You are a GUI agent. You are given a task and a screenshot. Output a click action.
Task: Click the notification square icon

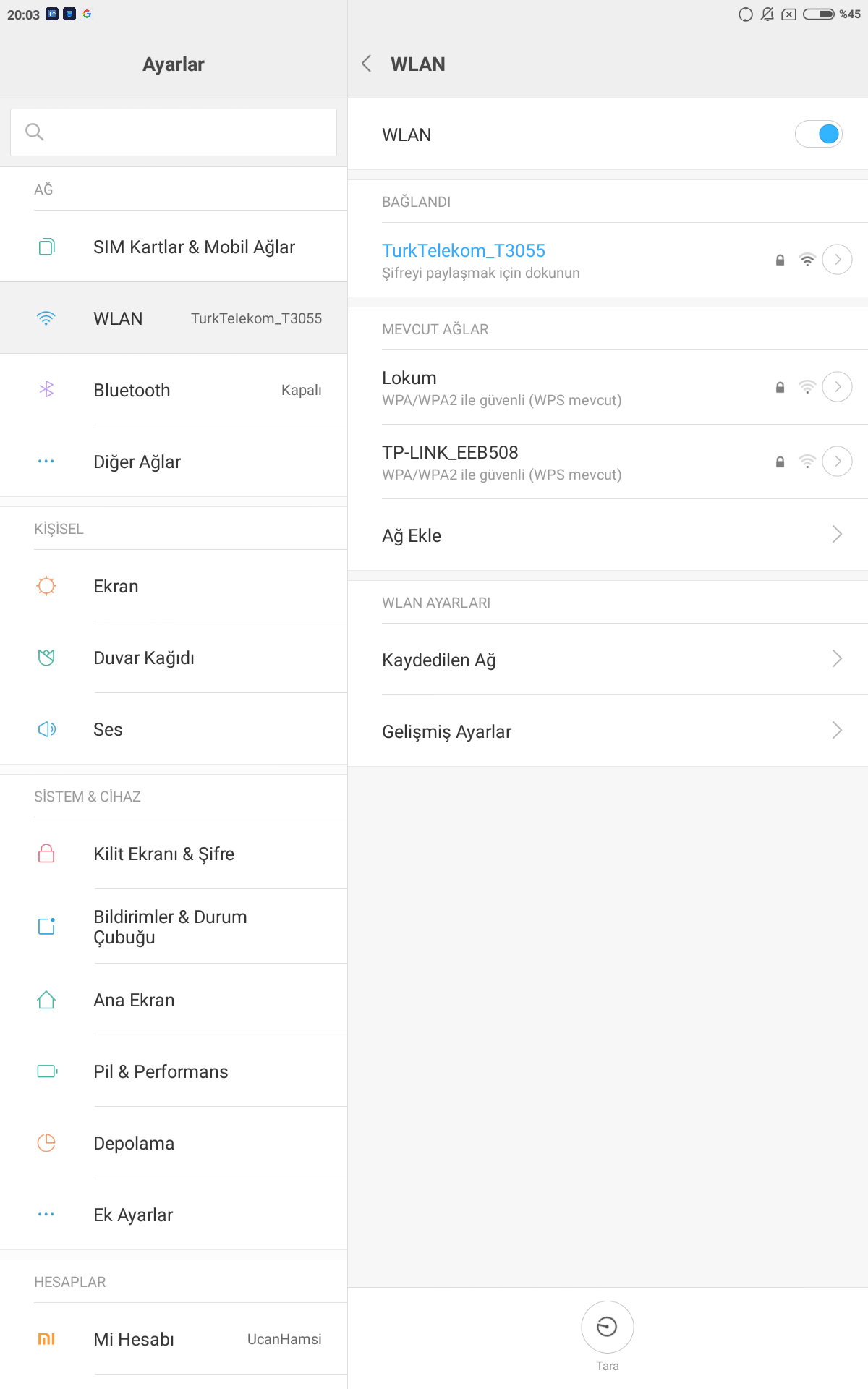(46, 927)
